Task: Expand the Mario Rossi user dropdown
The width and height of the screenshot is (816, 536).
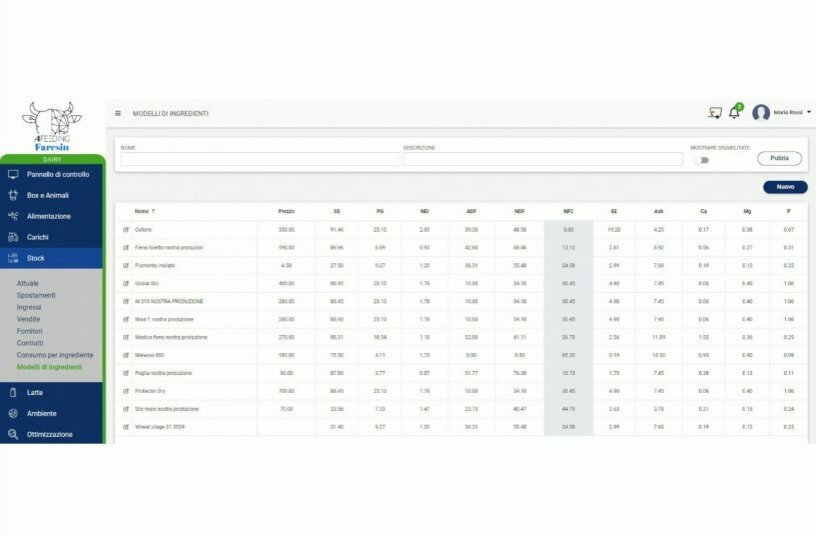Action: pyautogui.click(x=808, y=112)
